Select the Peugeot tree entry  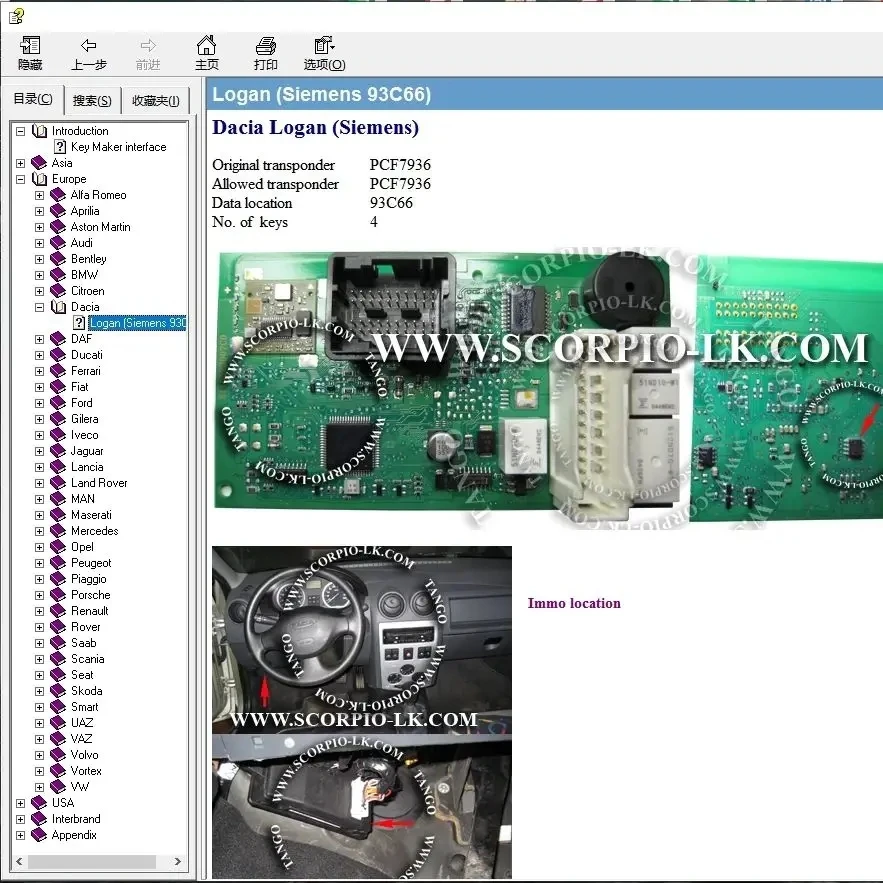91,563
